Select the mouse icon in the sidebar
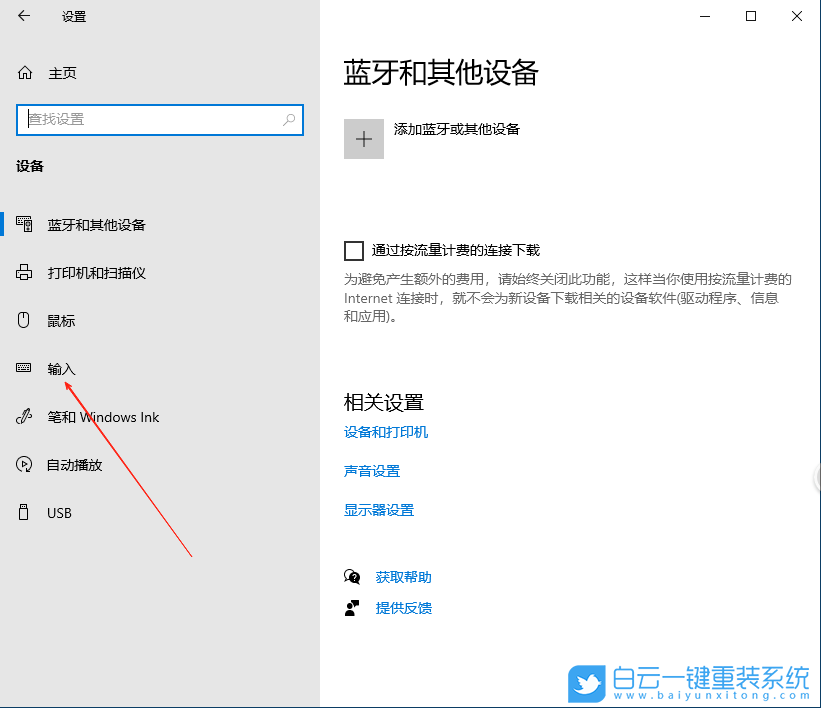The image size is (821, 708). coord(22,320)
